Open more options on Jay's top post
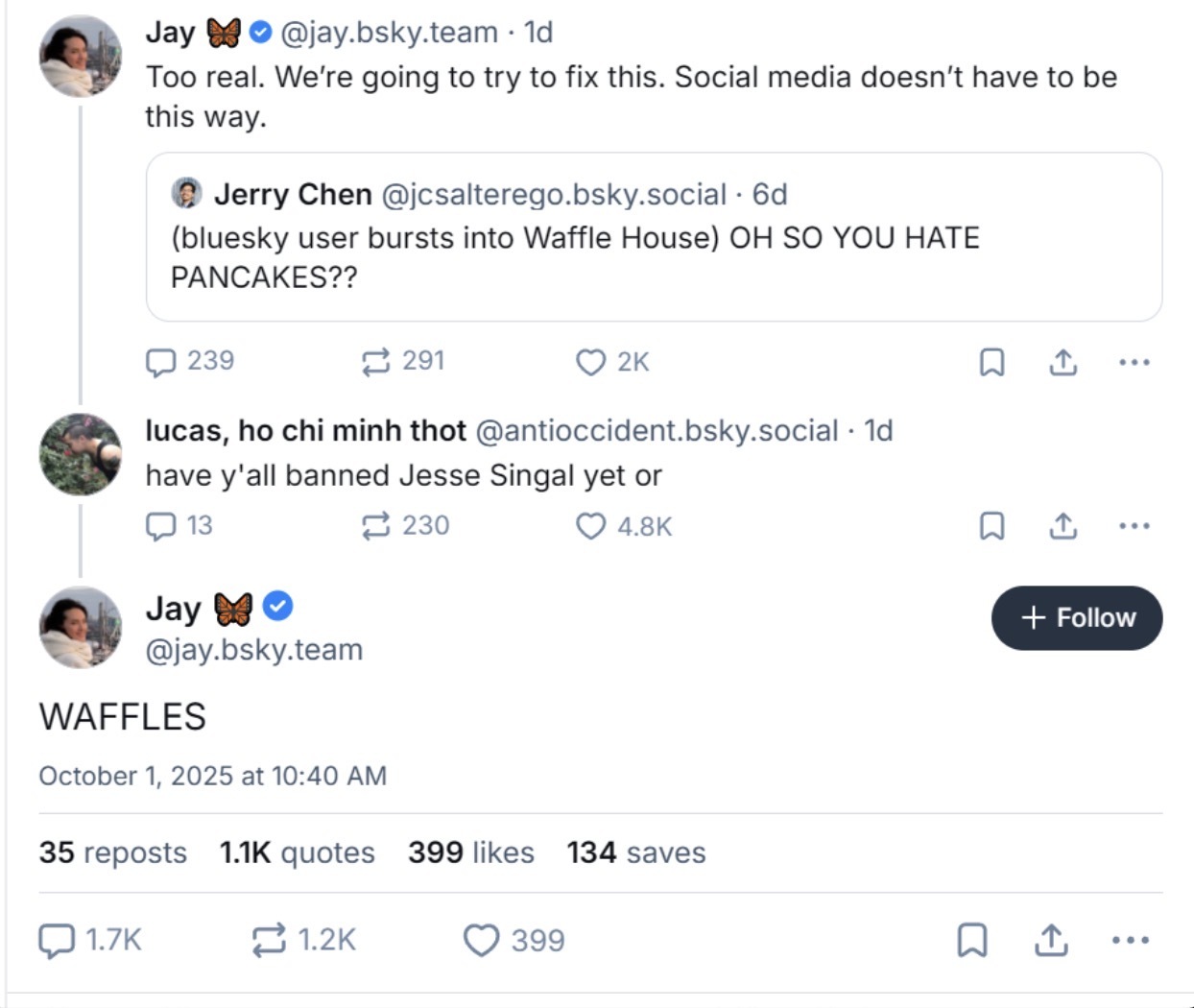Viewport: 1194px width, 1008px height. point(1134,362)
